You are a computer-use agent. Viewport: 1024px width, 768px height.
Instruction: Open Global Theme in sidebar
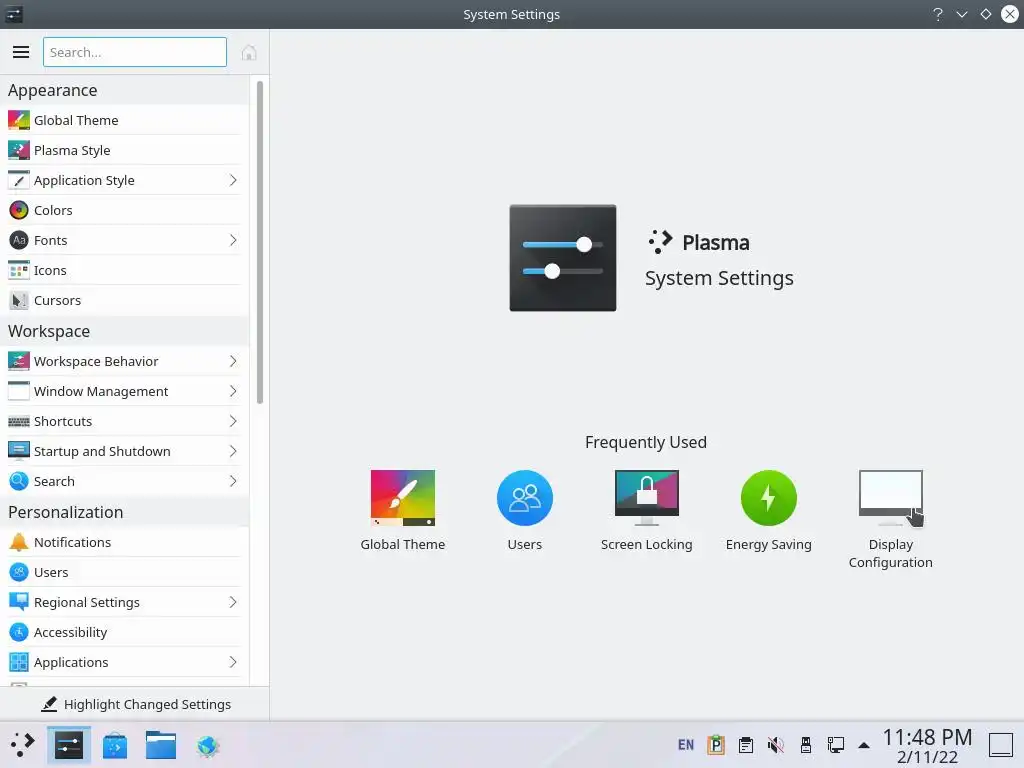coord(124,120)
